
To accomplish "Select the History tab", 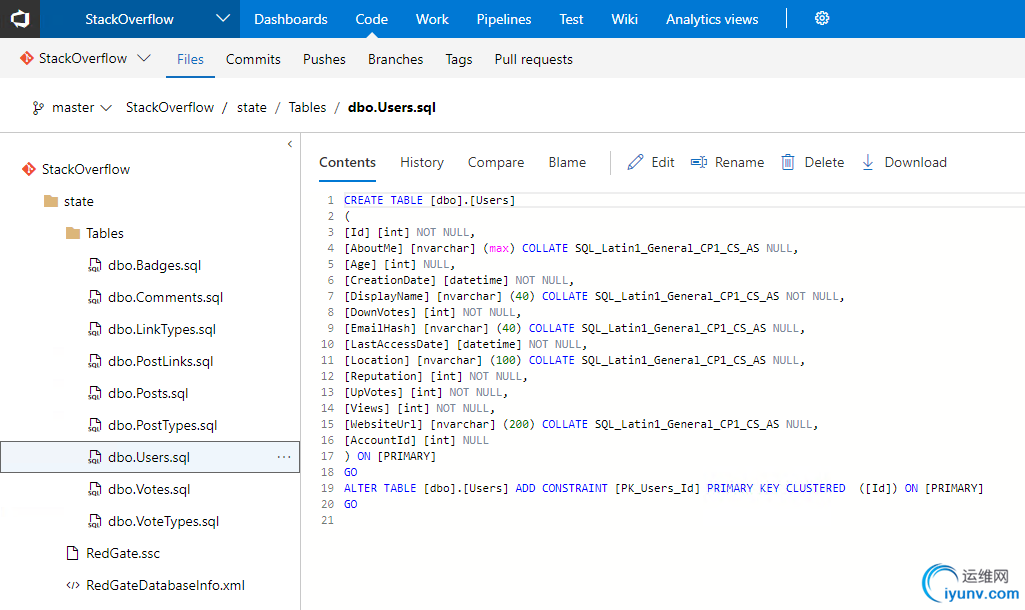I will click(x=422, y=162).
